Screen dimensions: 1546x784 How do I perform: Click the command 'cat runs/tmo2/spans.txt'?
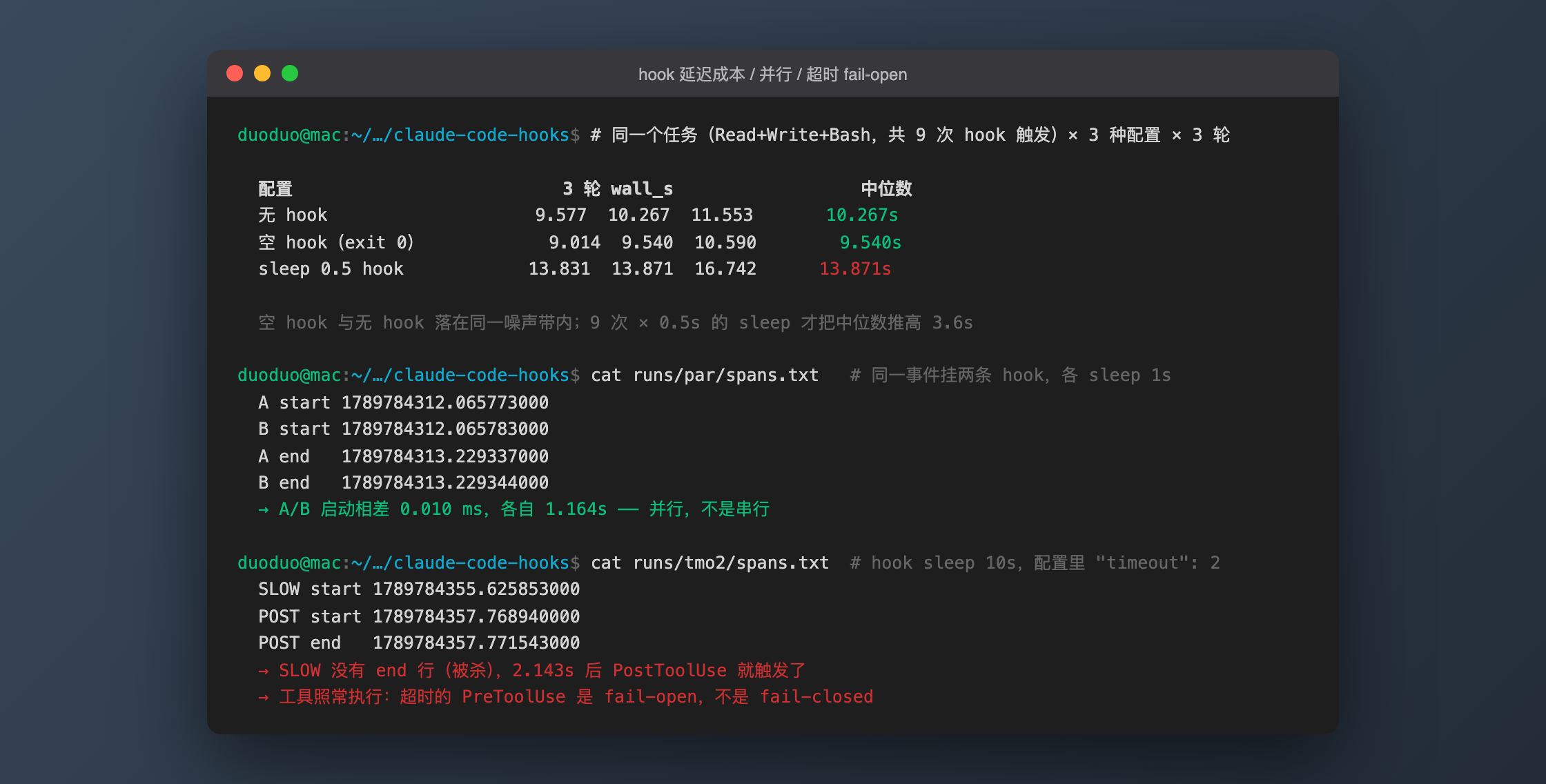tap(710, 562)
